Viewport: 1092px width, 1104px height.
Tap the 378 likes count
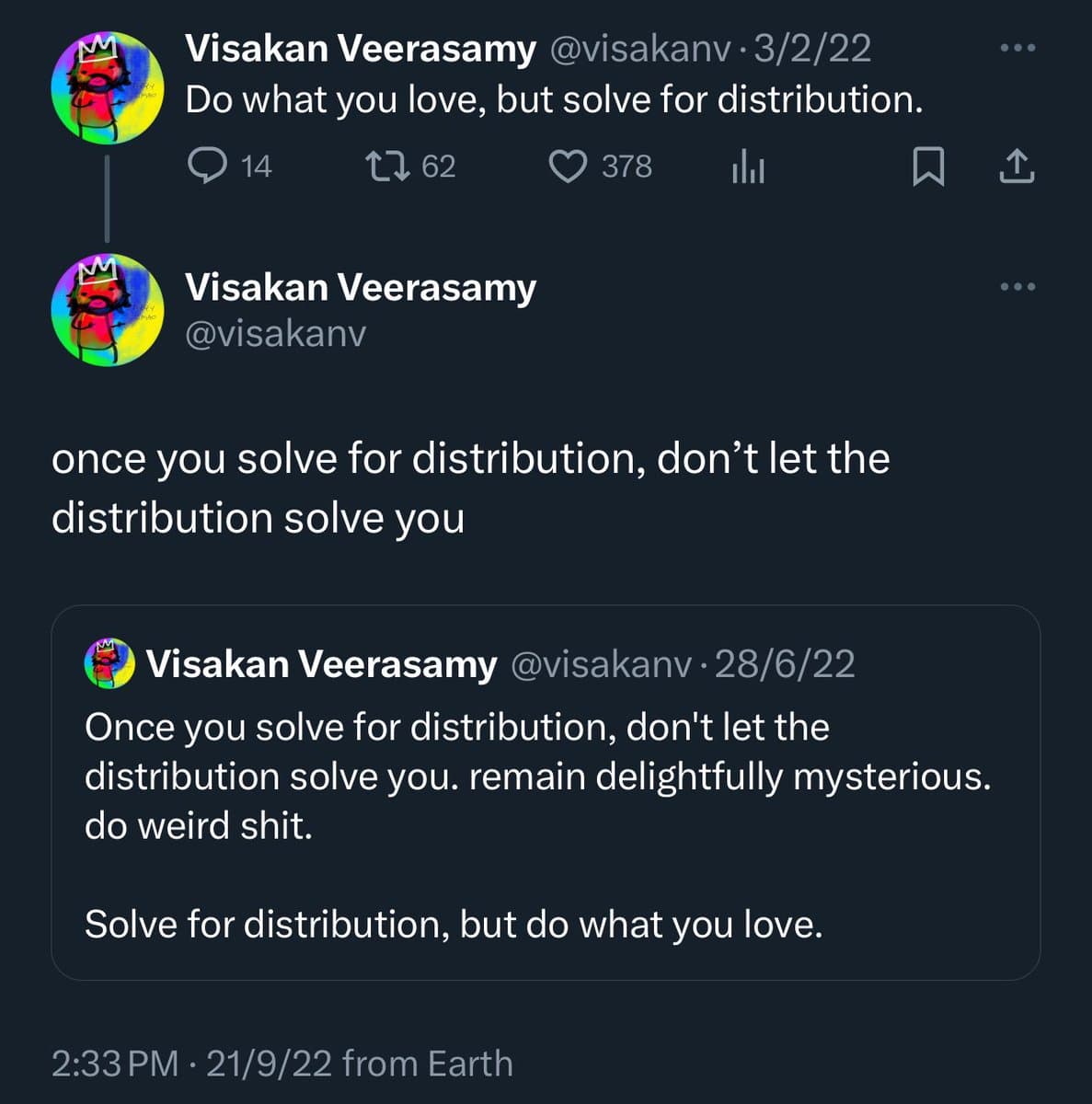(626, 167)
